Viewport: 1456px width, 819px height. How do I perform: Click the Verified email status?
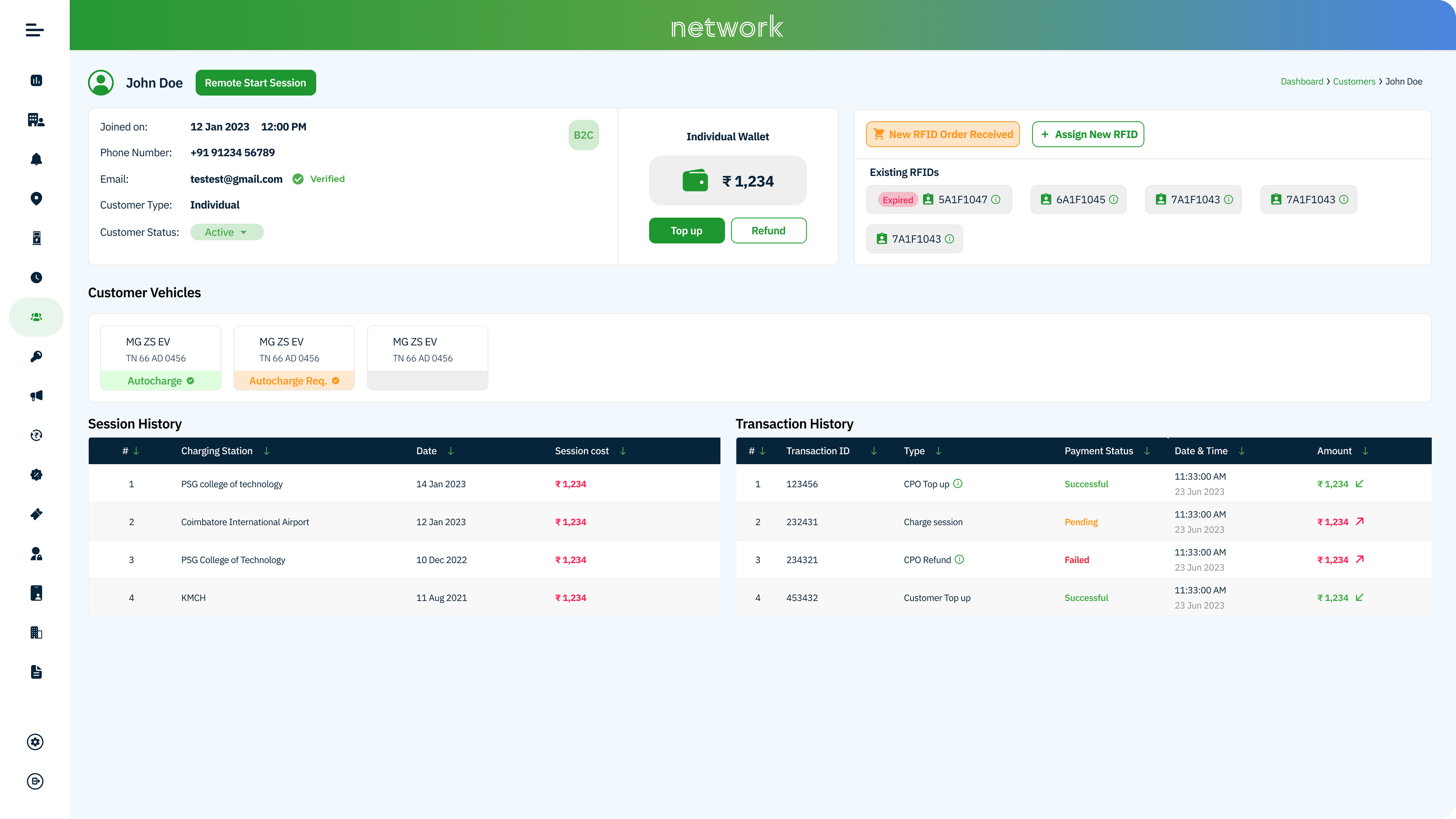pos(319,179)
